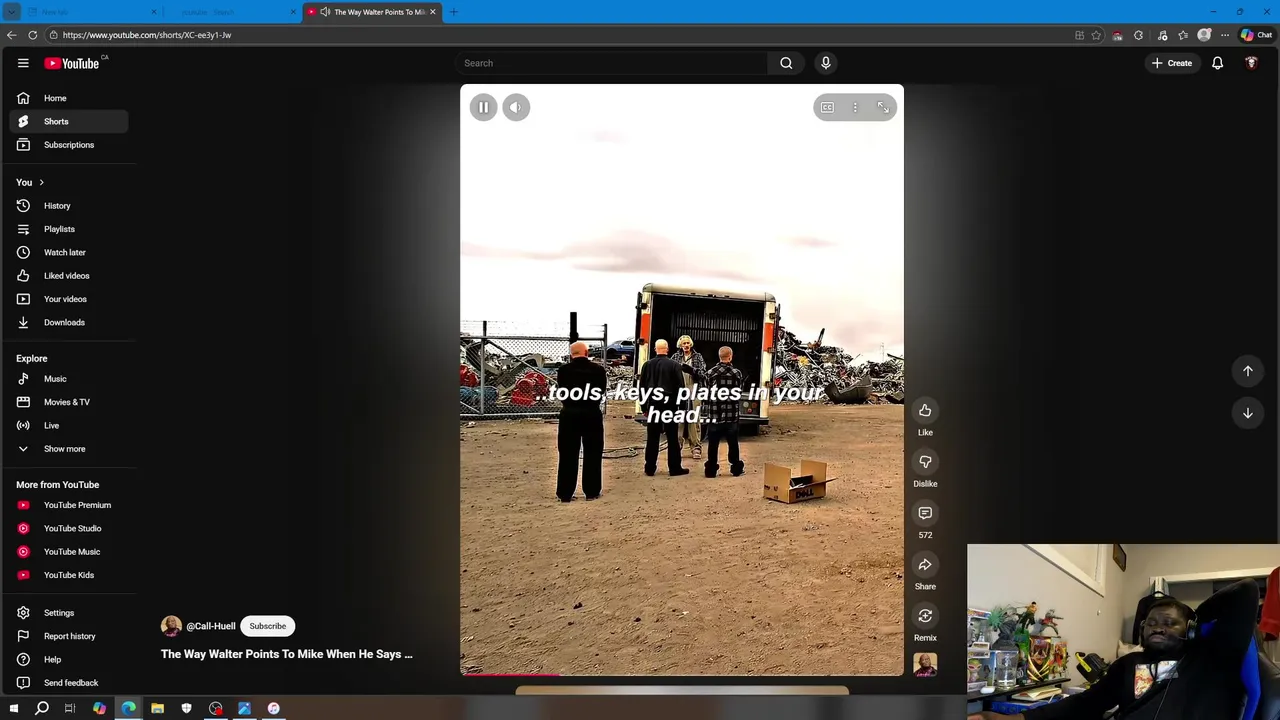Viewport: 1280px width, 720px height.
Task: Click the Call-Huell channel avatar
Action: (171, 626)
